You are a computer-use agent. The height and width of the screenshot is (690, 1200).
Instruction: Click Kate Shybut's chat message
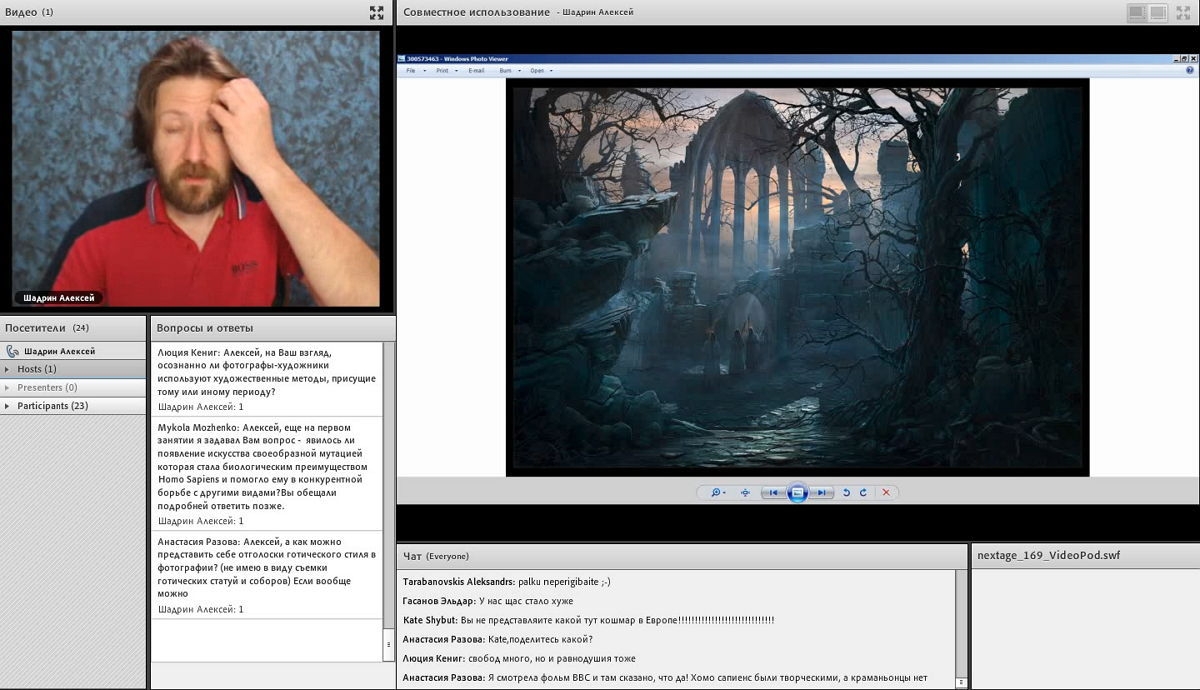[588, 620]
